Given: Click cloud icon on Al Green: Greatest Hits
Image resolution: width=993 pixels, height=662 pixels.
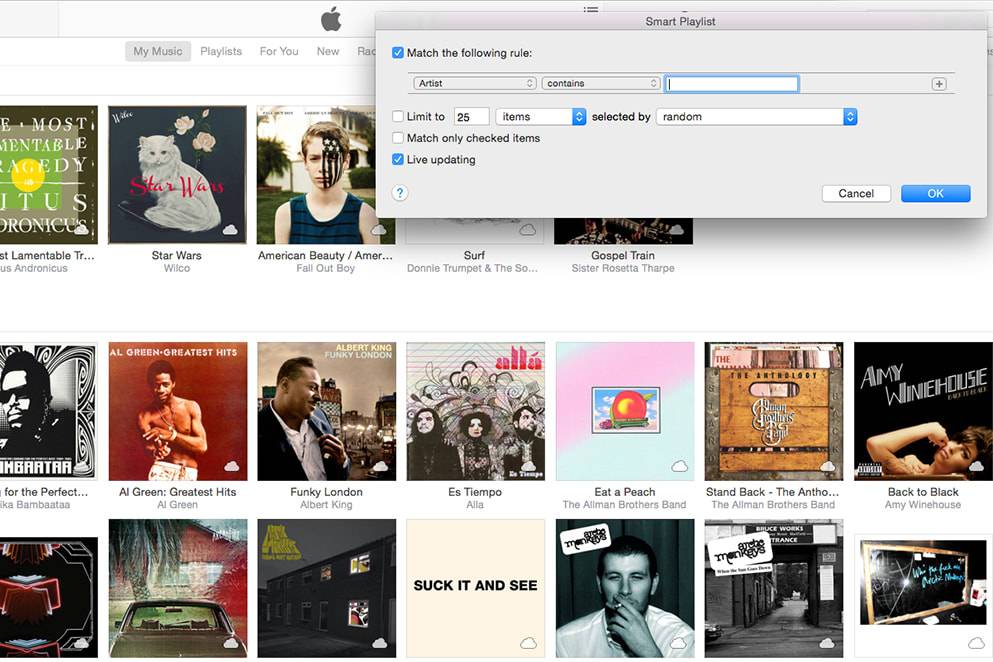Looking at the screenshot, I should pos(232,466).
